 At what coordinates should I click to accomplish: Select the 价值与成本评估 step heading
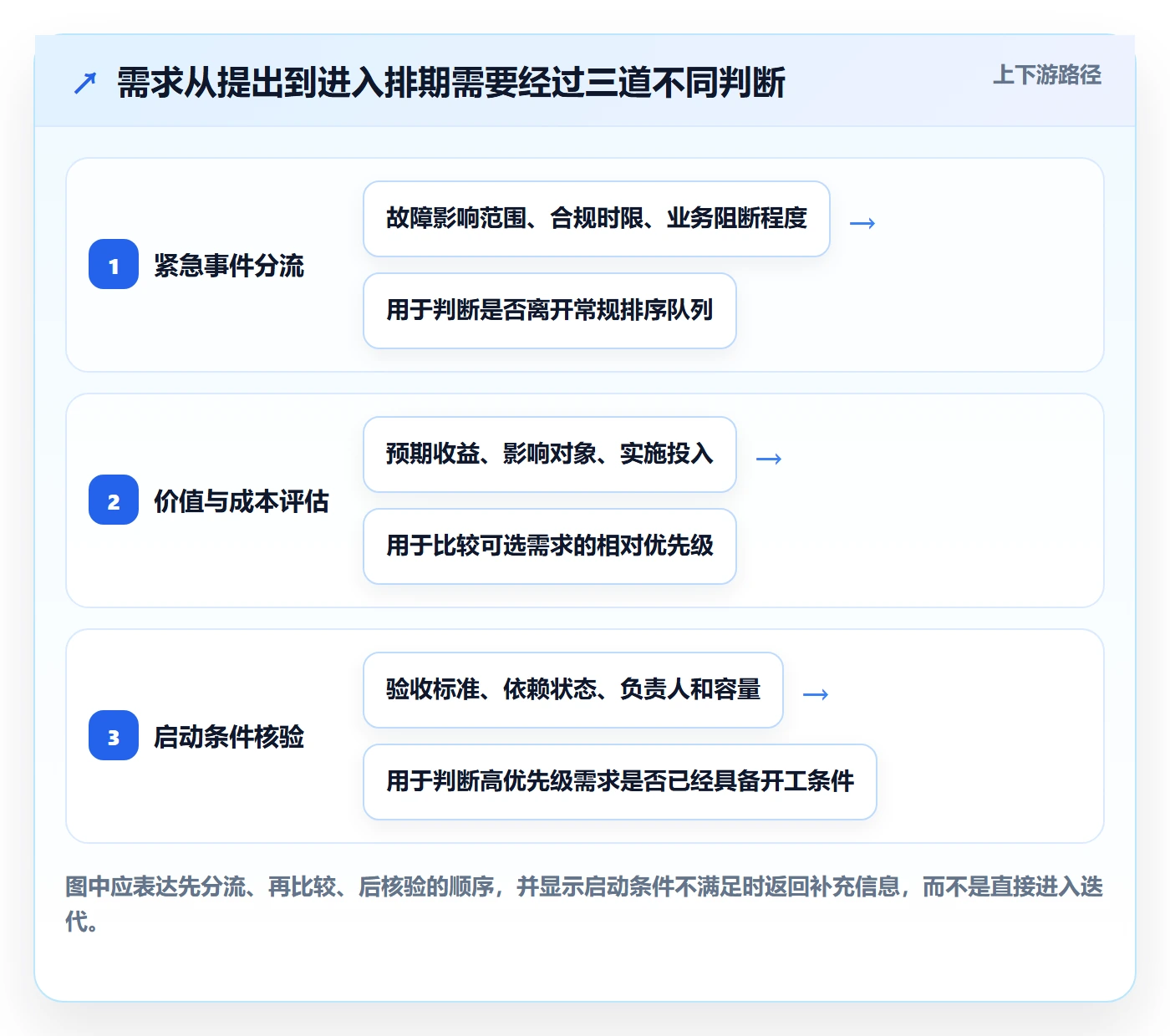click(x=242, y=501)
